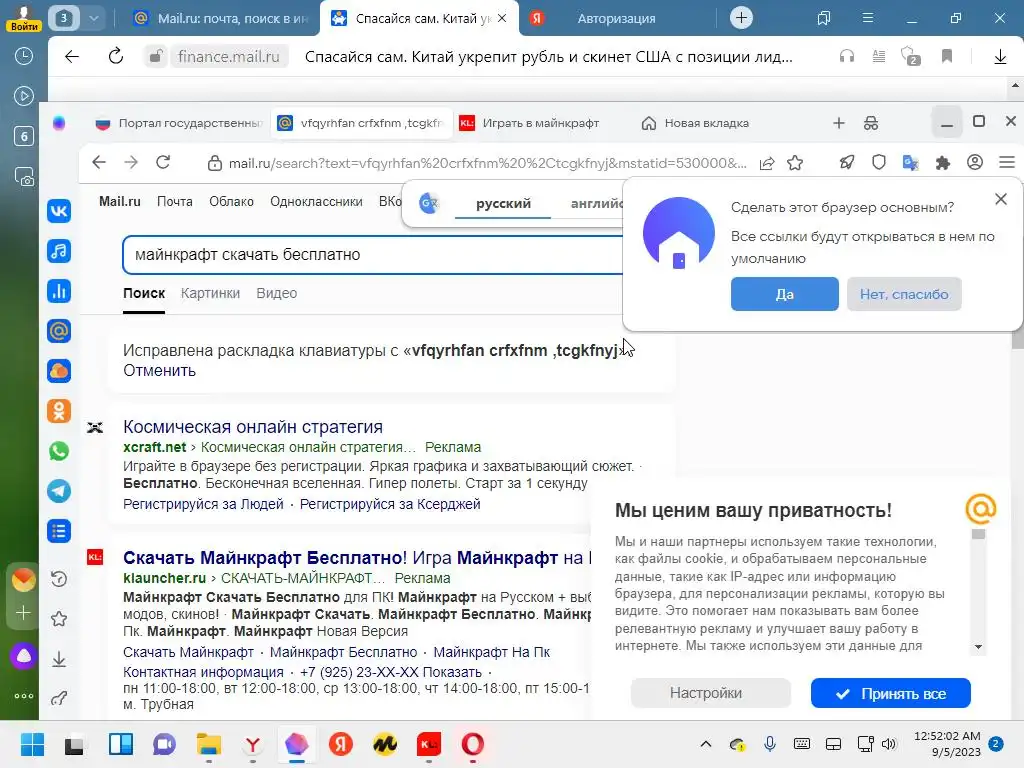The image size is (1024, 768).
Task: Click the share icon in Atom address bar
Action: [767, 163]
